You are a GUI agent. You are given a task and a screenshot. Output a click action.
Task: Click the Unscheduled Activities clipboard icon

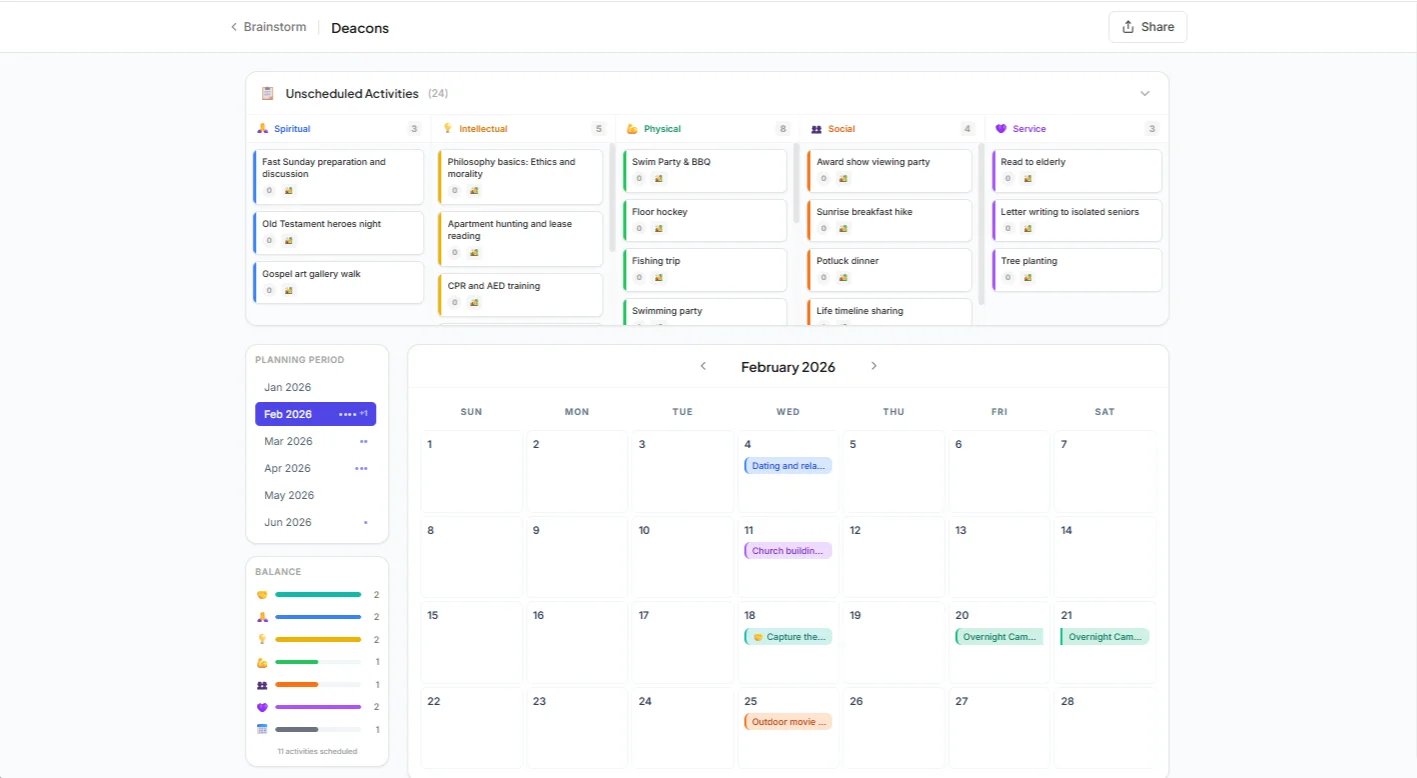[x=266, y=92]
